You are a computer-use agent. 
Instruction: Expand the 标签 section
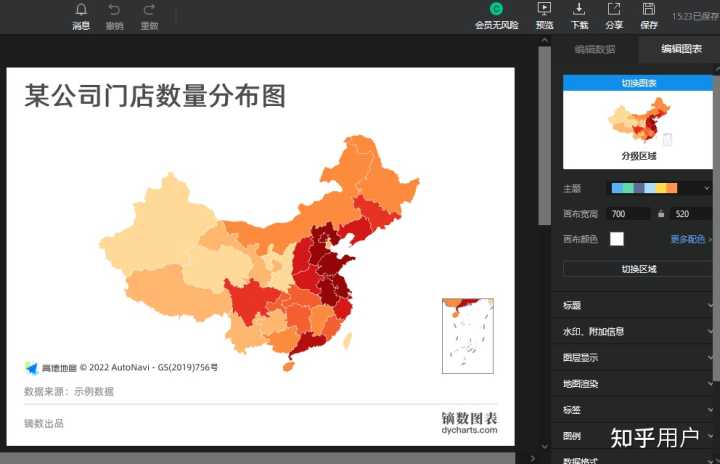[636, 410]
